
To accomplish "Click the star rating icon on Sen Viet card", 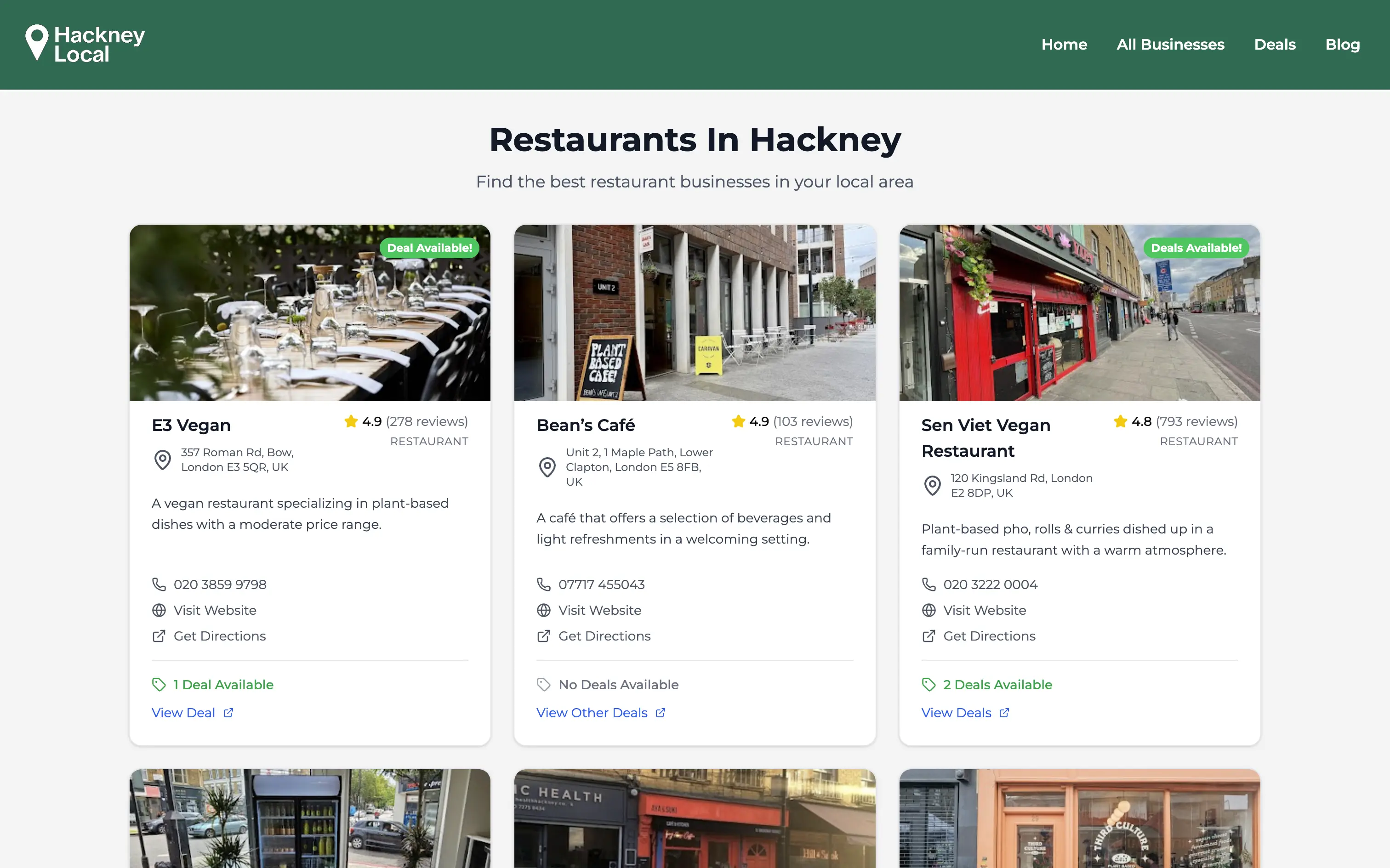I will click(1120, 422).
